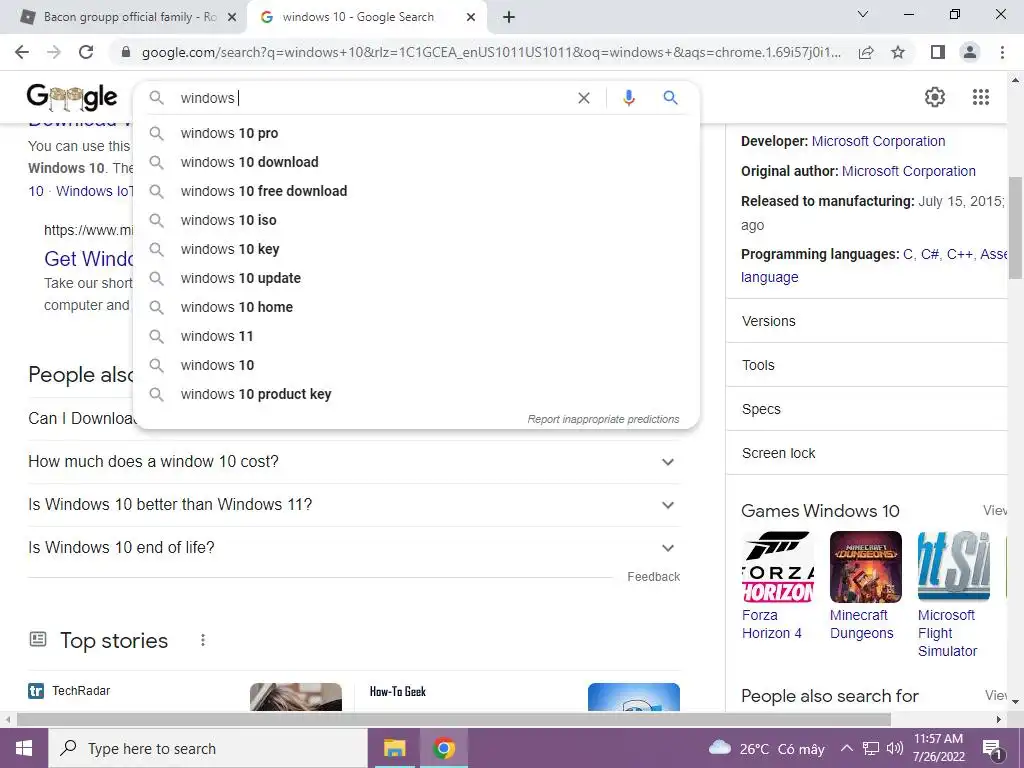Click the blue search magnifier button
The height and width of the screenshot is (768, 1024).
(x=670, y=98)
